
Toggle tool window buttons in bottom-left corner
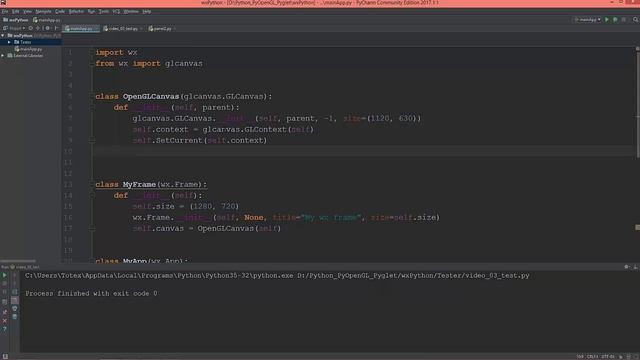click(x=5, y=357)
